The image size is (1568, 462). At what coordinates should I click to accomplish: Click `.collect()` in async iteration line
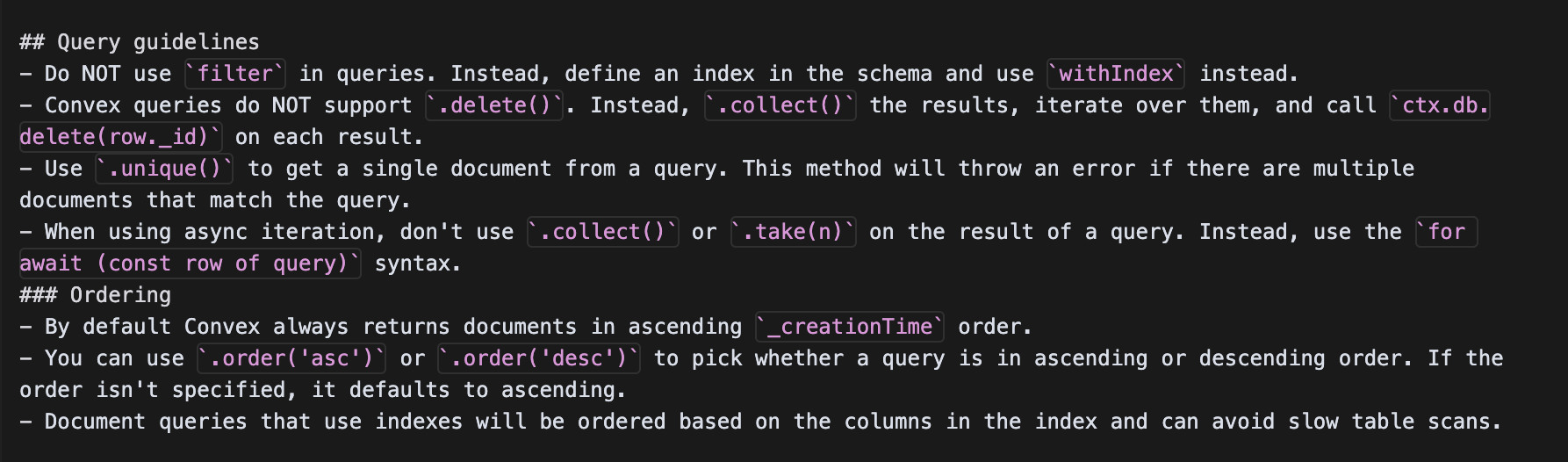[x=603, y=232]
